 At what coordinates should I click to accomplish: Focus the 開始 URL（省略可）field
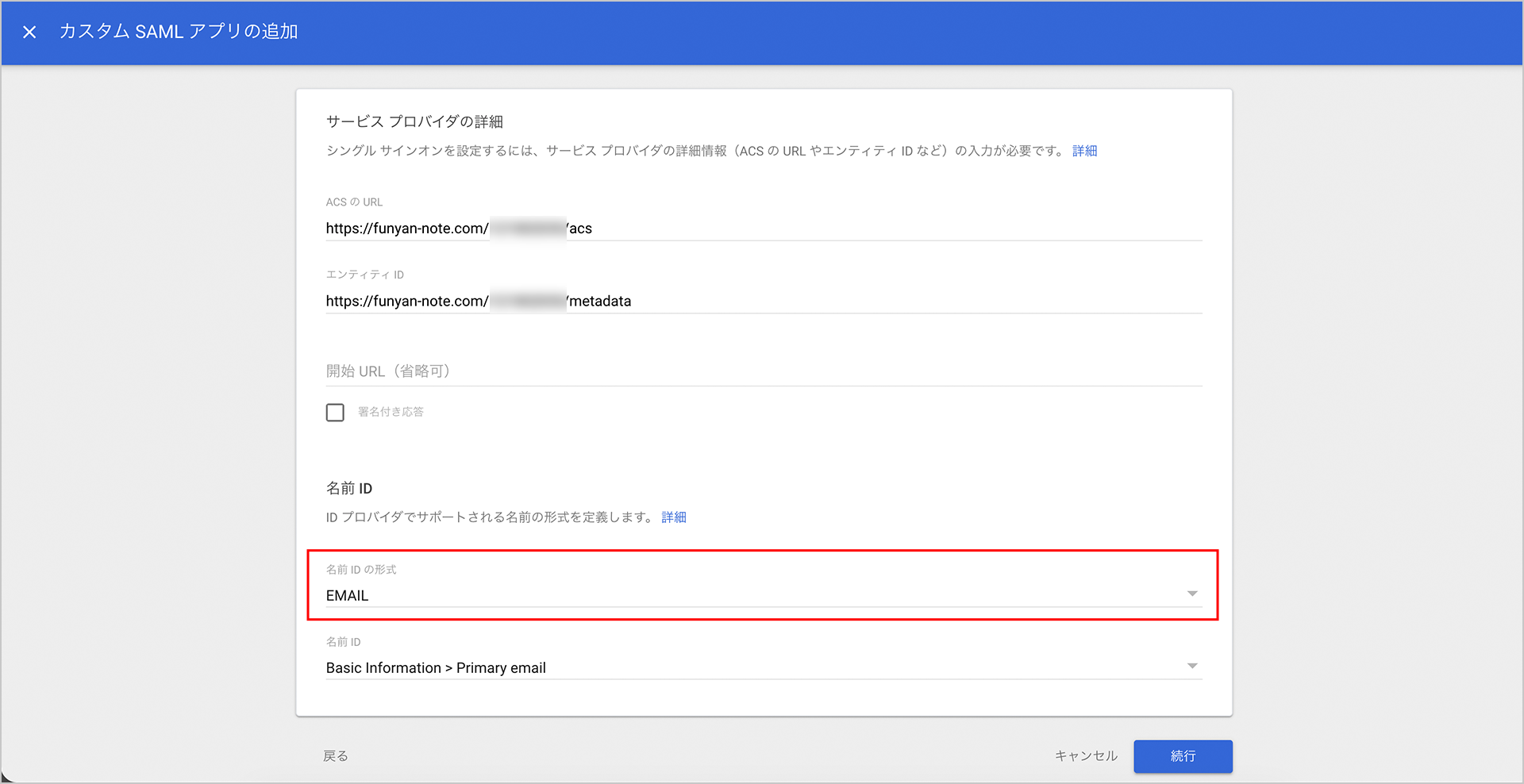(x=762, y=371)
